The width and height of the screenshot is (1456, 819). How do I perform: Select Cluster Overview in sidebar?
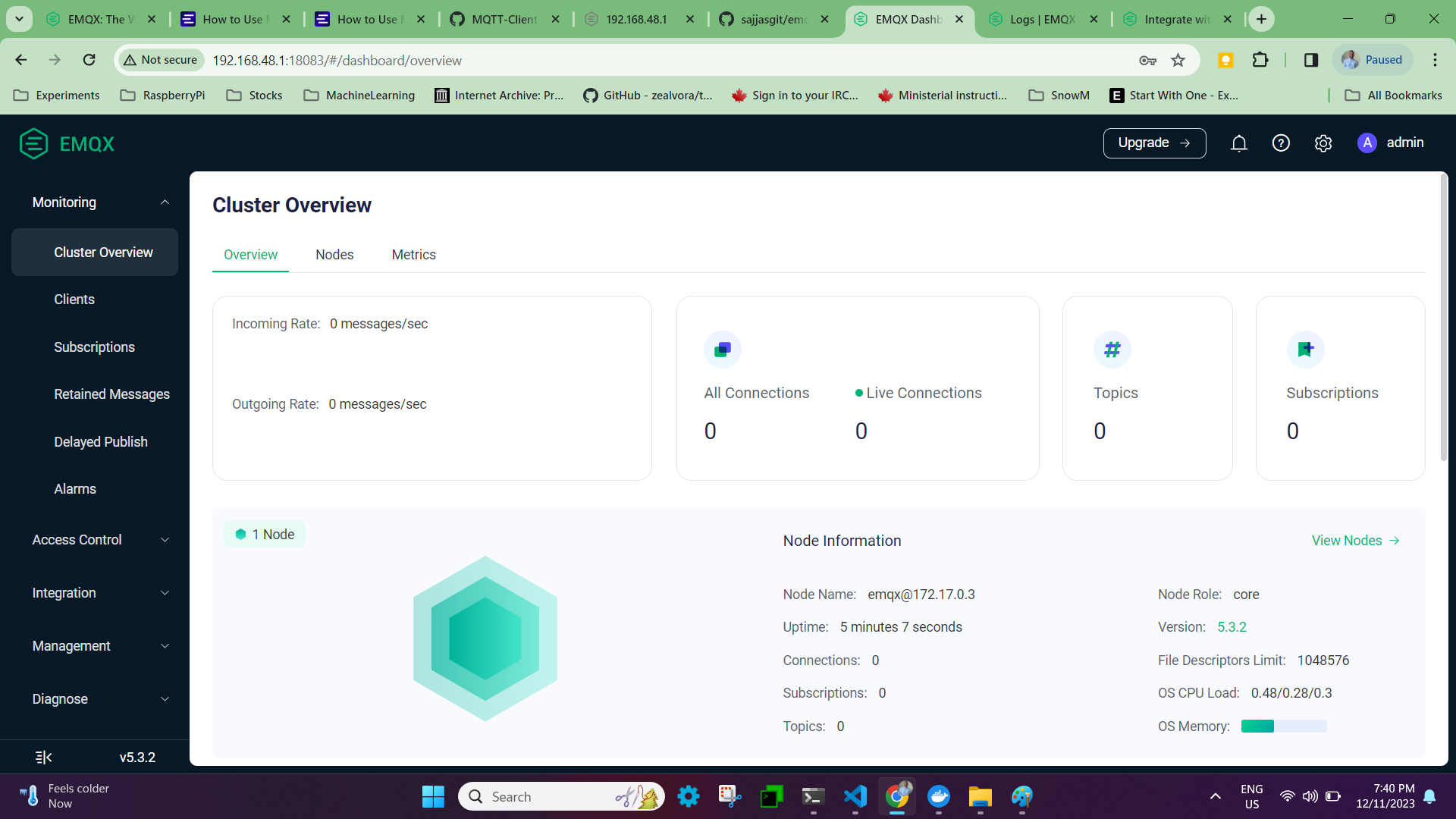coord(95,253)
